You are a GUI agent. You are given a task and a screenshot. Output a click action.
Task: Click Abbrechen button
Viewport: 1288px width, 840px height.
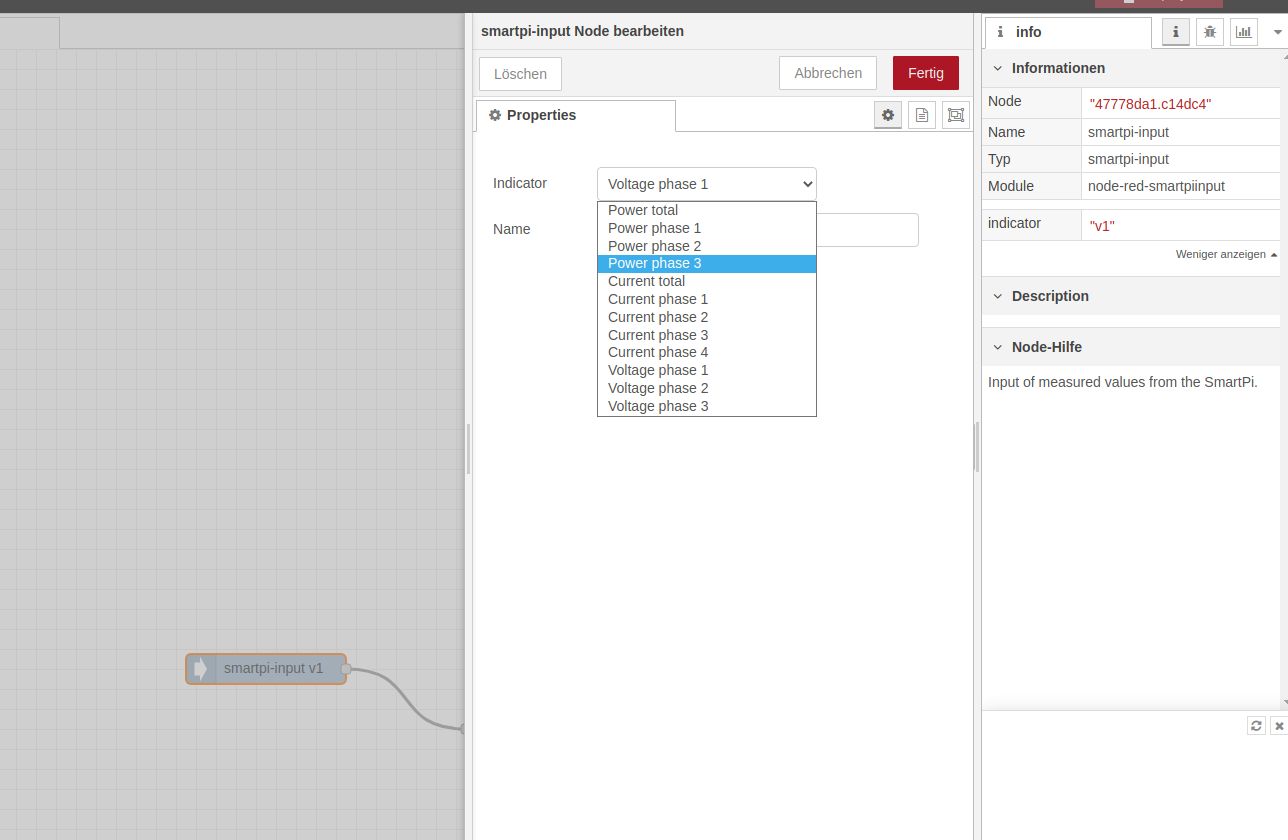click(x=828, y=73)
